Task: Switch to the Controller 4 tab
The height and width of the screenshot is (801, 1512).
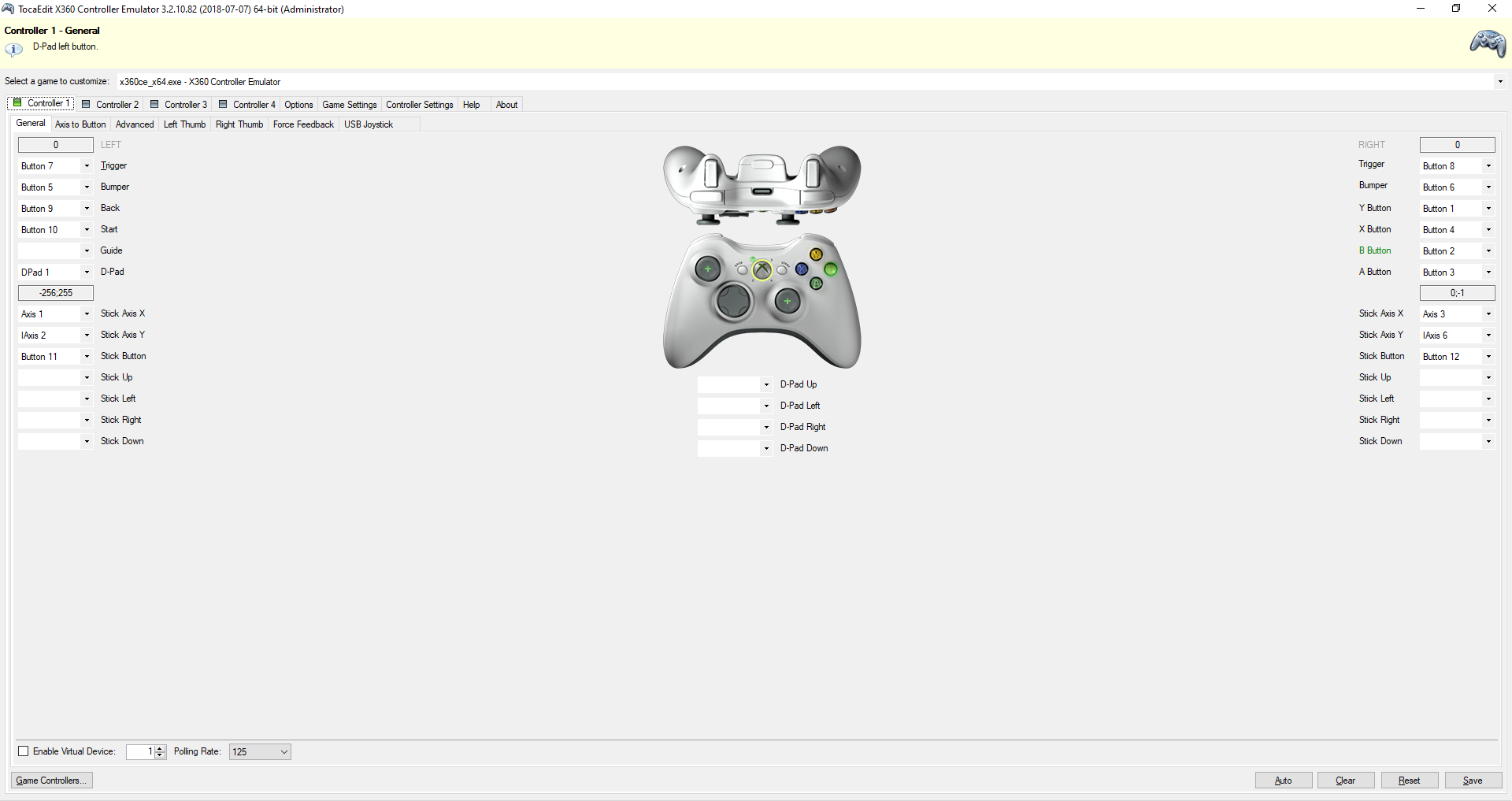Action: (x=247, y=105)
